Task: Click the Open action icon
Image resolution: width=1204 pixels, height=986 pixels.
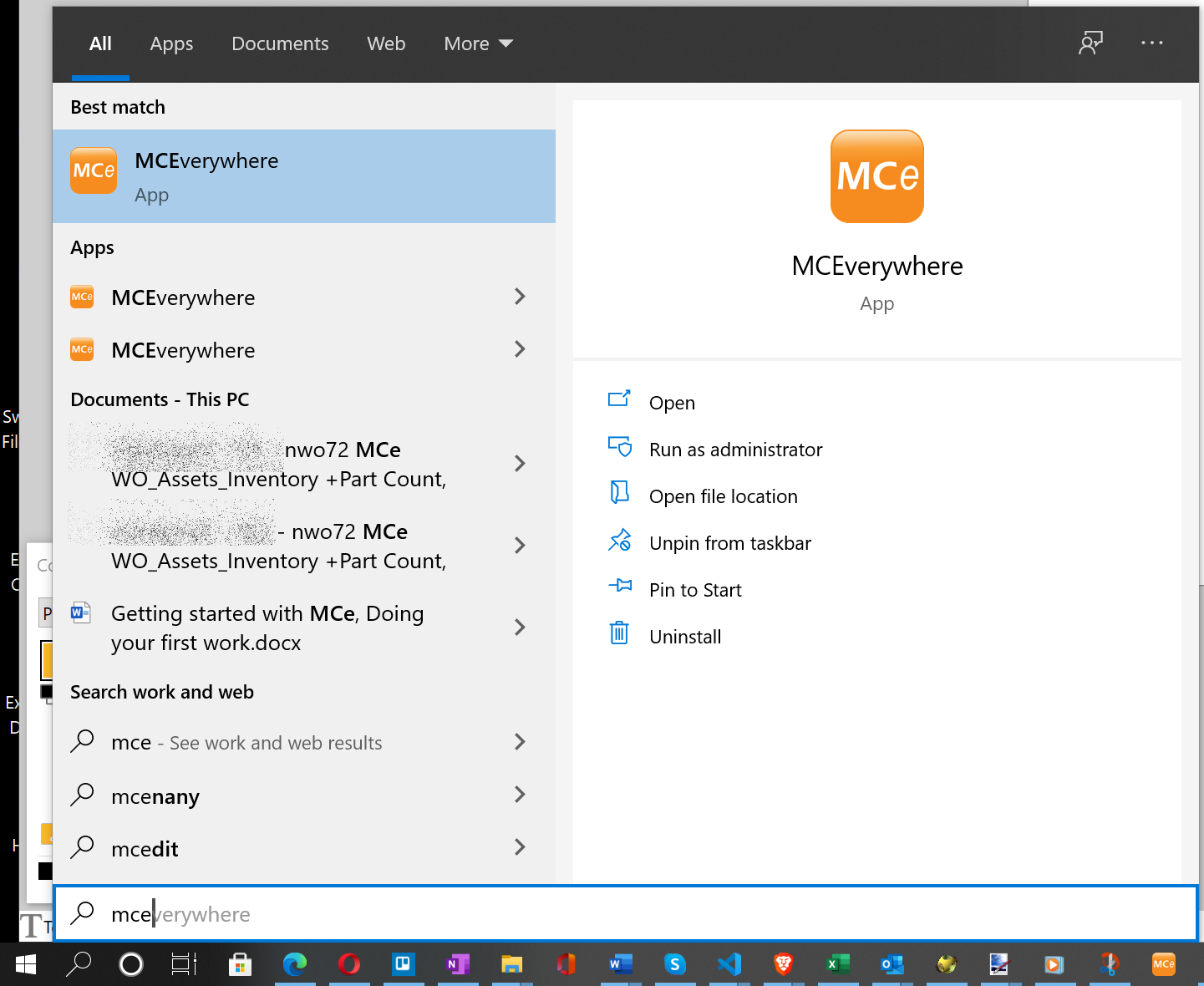Action: (x=619, y=399)
